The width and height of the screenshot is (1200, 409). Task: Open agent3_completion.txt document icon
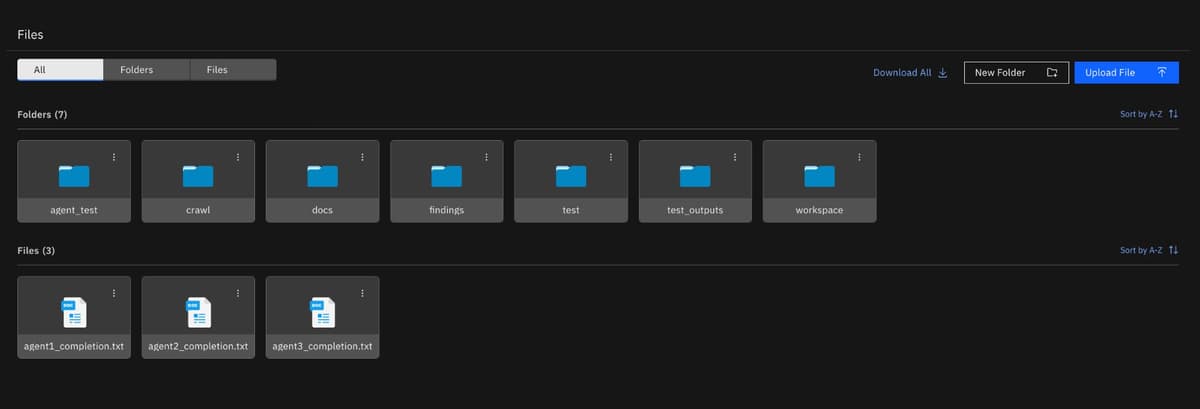click(322, 313)
